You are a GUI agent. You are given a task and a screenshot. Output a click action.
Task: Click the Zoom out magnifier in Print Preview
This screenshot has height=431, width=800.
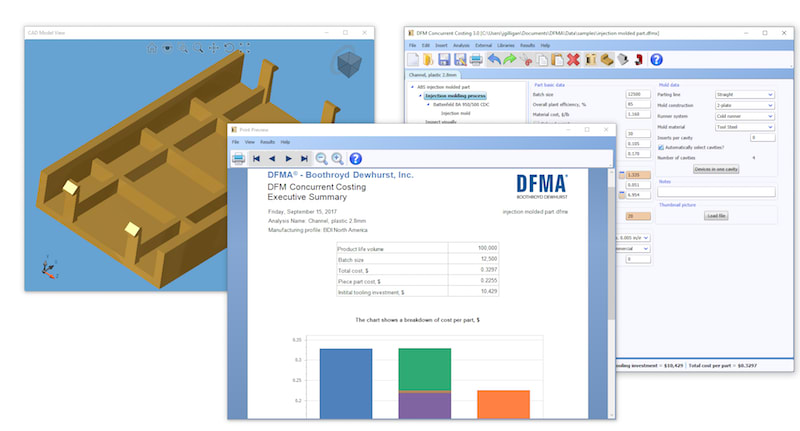[x=321, y=159]
